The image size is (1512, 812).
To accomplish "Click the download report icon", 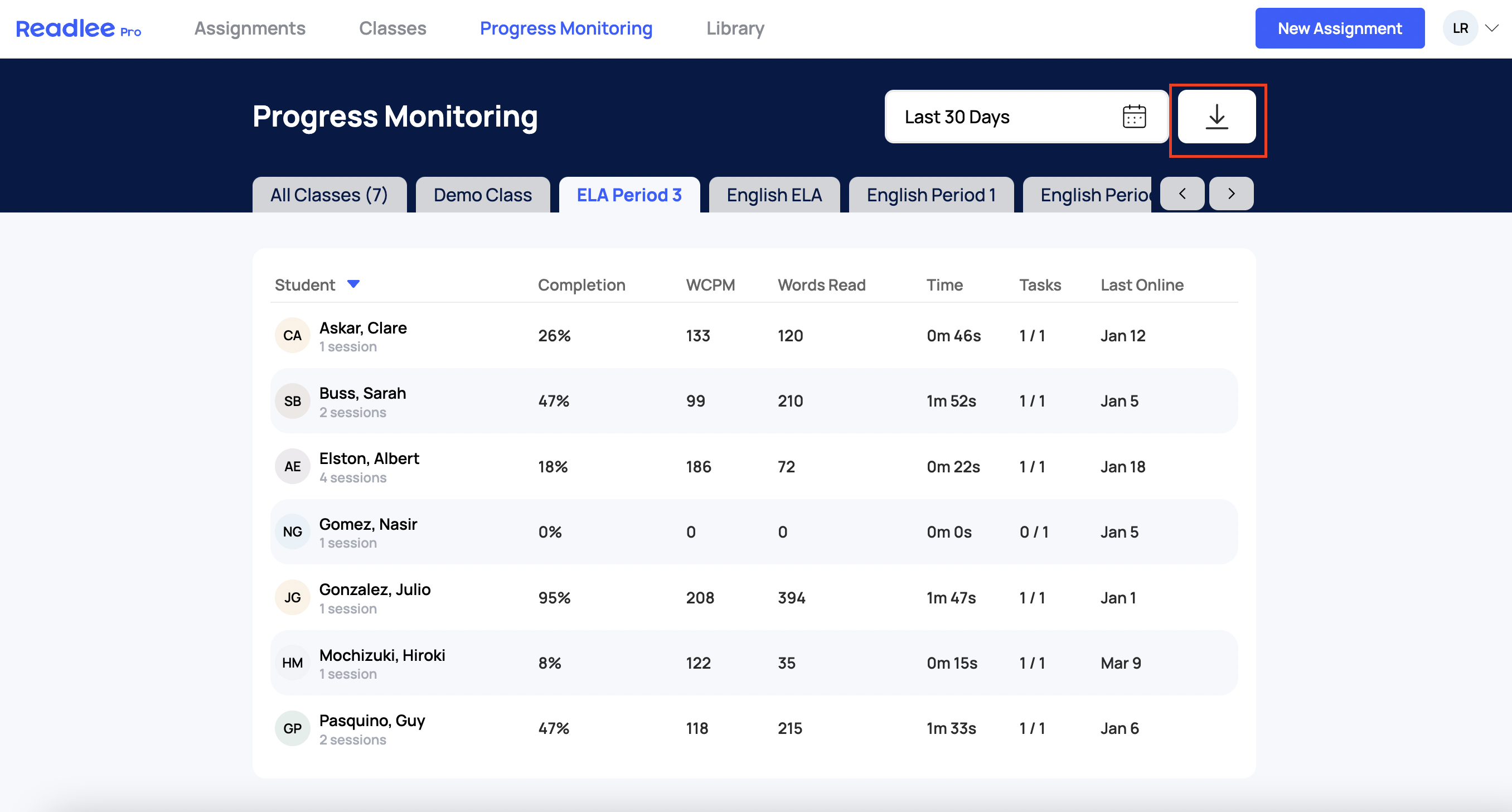I will [x=1216, y=117].
